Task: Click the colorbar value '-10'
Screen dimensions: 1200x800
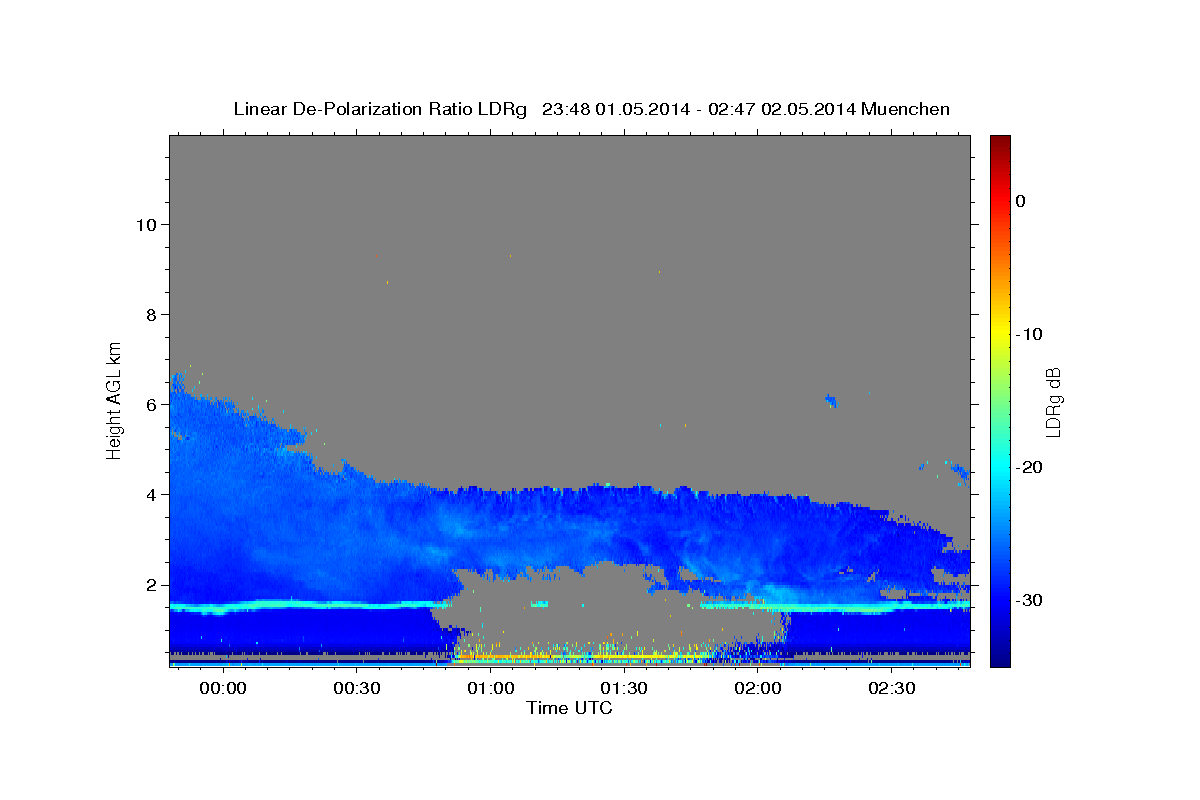Action: pos(1029,334)
